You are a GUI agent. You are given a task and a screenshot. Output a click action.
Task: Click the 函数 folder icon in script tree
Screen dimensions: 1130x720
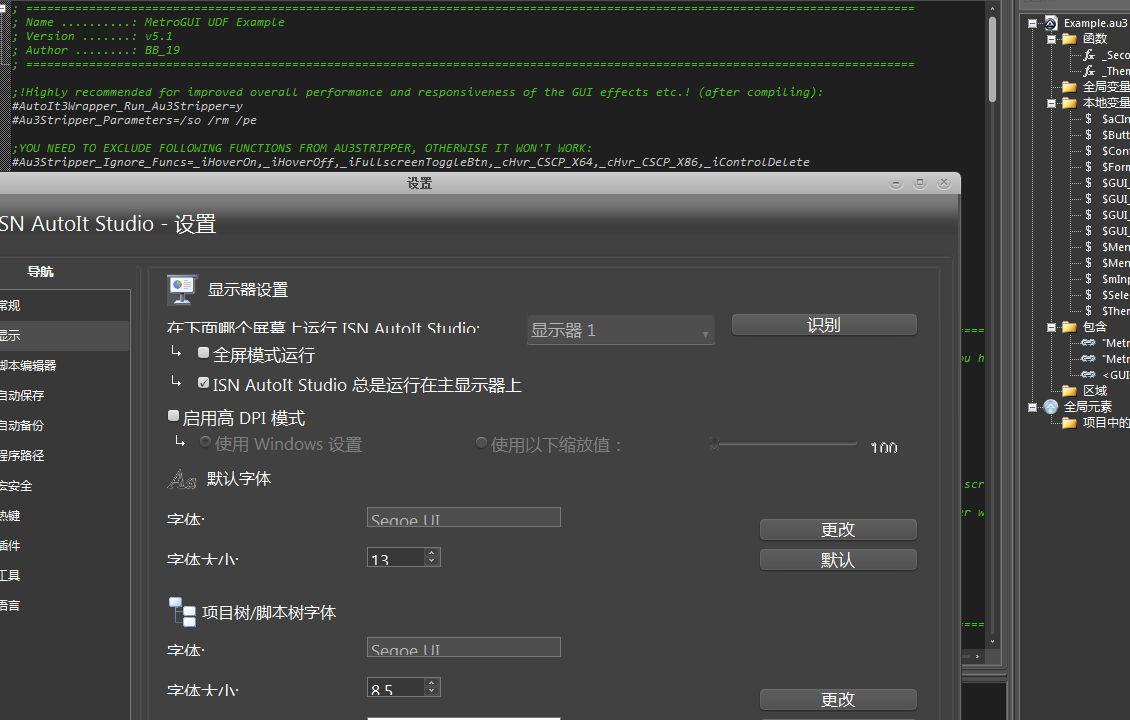tap(1069, 39)
